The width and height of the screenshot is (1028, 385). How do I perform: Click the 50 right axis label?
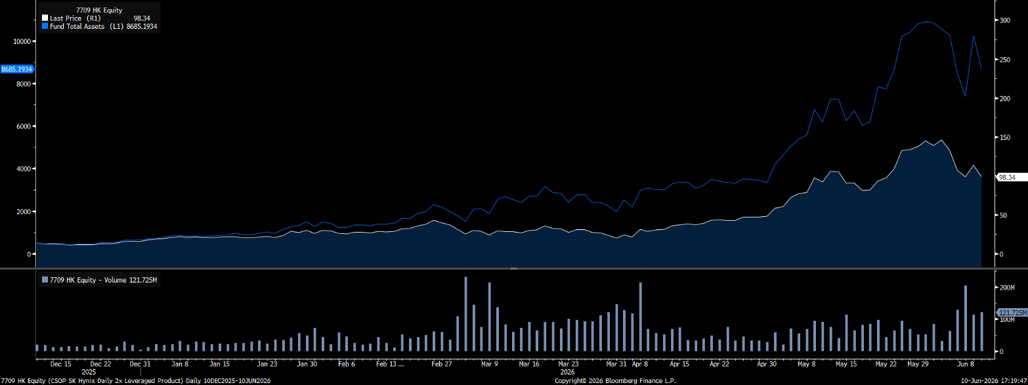point(1002,215)
